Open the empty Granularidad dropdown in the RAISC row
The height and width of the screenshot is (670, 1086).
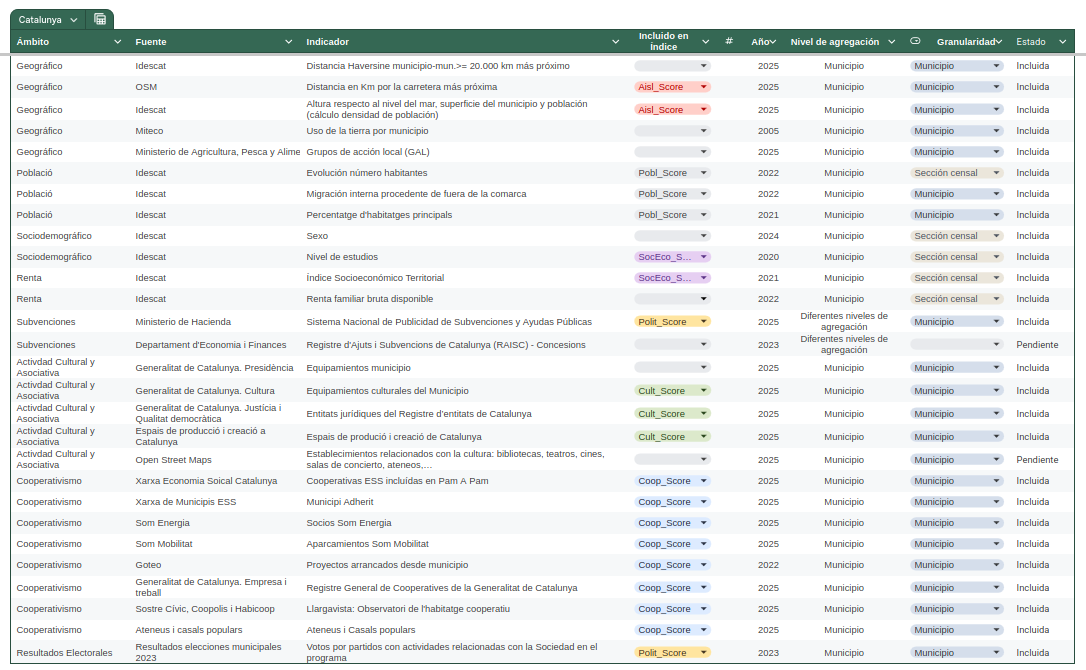coord(996,345)
